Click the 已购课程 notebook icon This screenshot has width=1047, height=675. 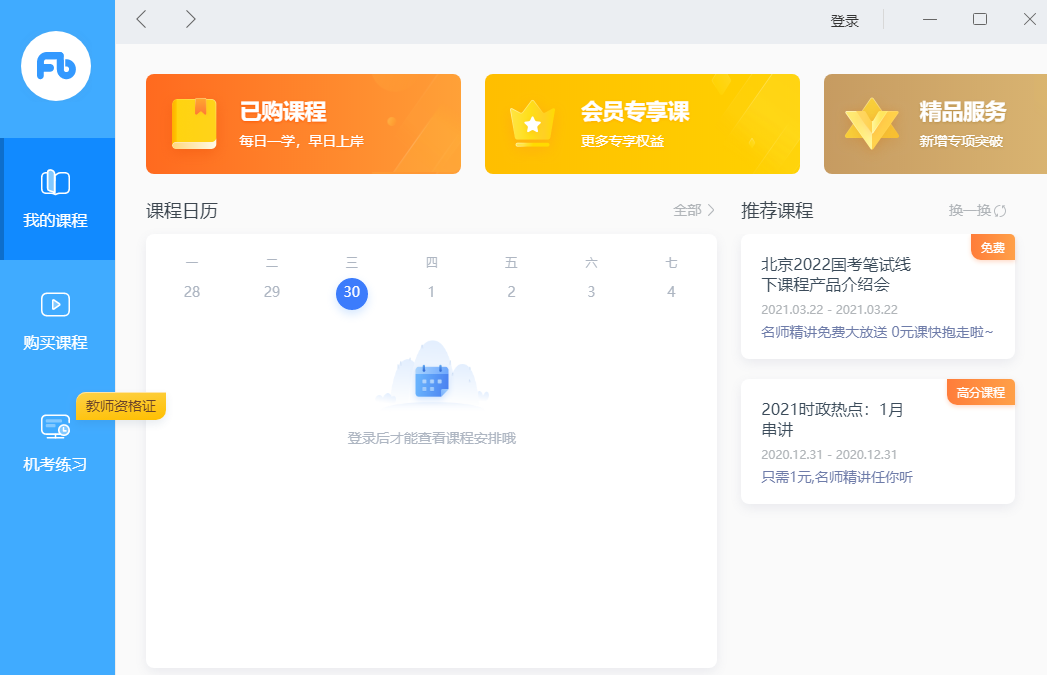(x=194, y=124)
